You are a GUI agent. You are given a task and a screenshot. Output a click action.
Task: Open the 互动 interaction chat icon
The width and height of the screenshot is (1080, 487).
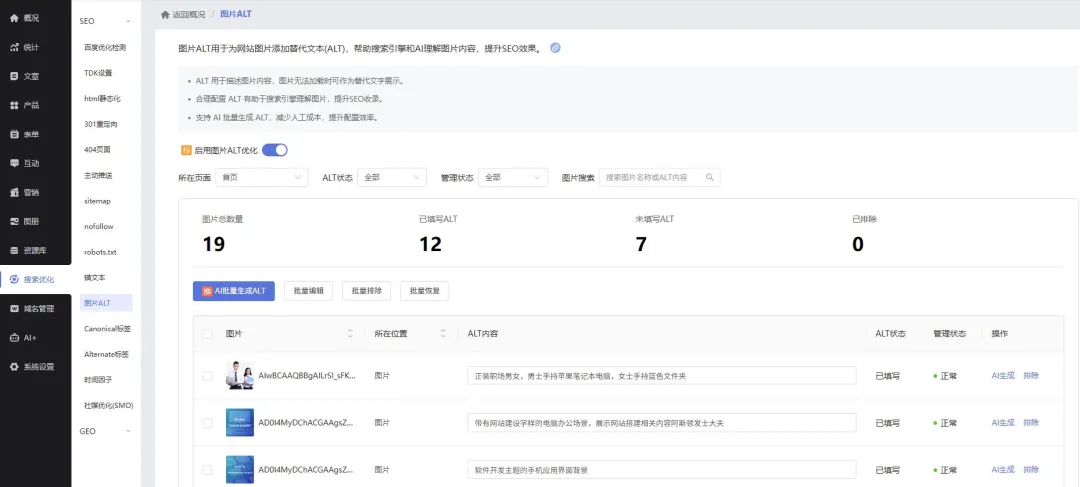[14, 163]
